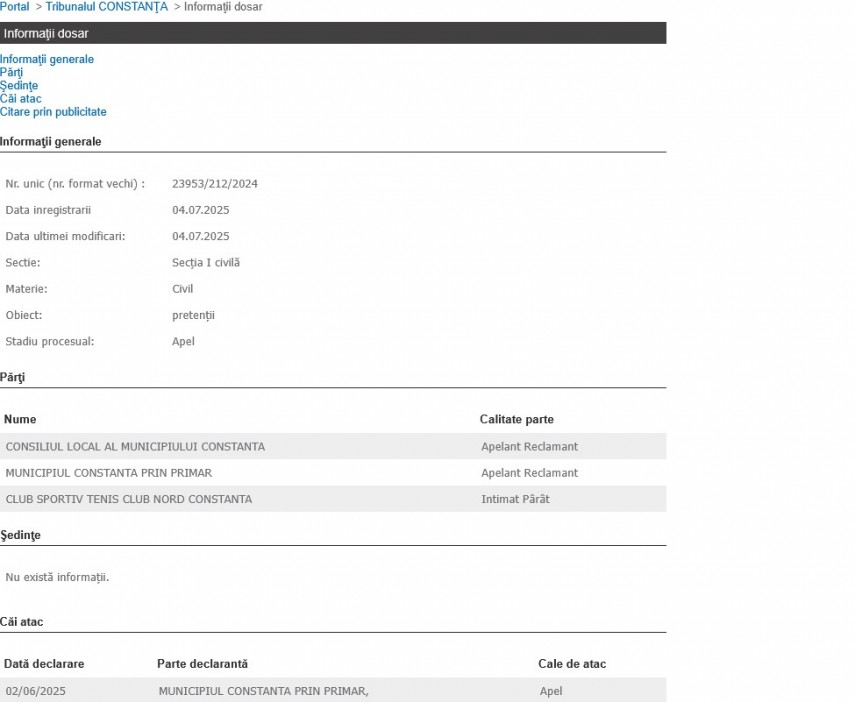Jump to the Ședințe anchor link
The image size is (855, 702).
[19, 86]
